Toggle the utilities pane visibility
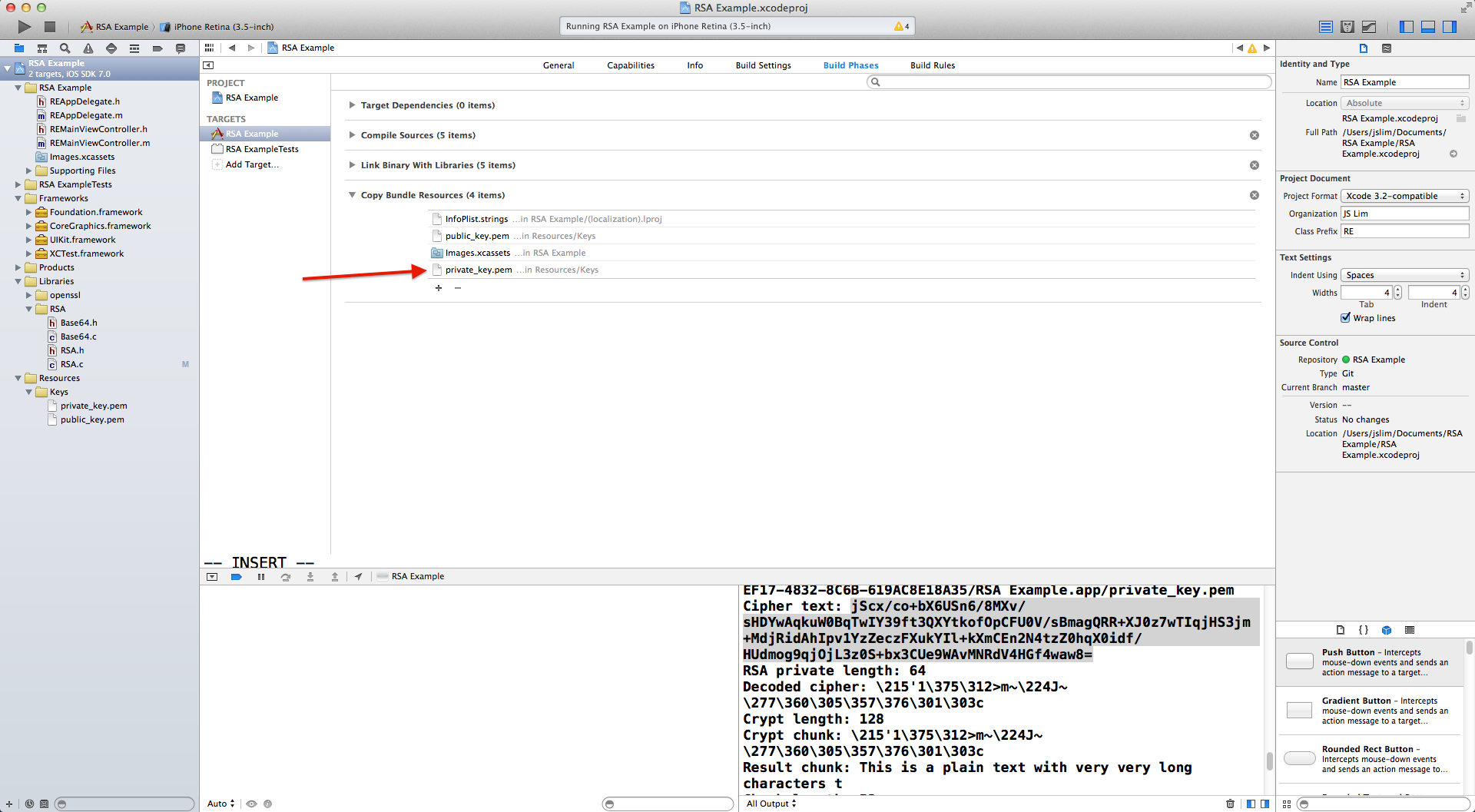1475x812 pixels. click(x=1450, y=27)
